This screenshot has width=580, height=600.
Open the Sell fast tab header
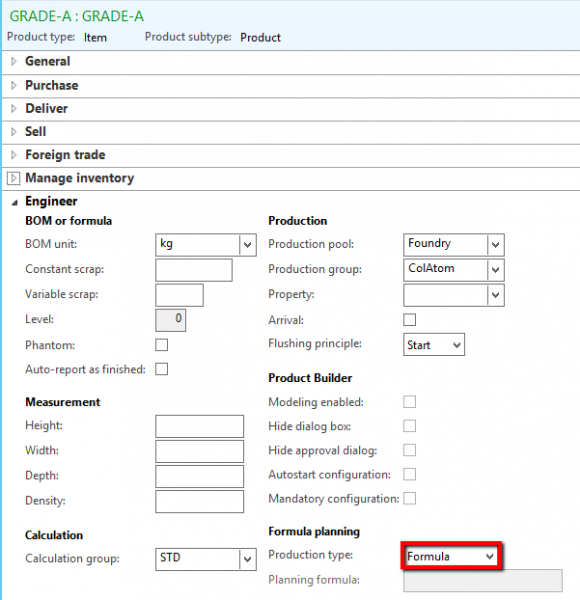click(x=291, y=132)
